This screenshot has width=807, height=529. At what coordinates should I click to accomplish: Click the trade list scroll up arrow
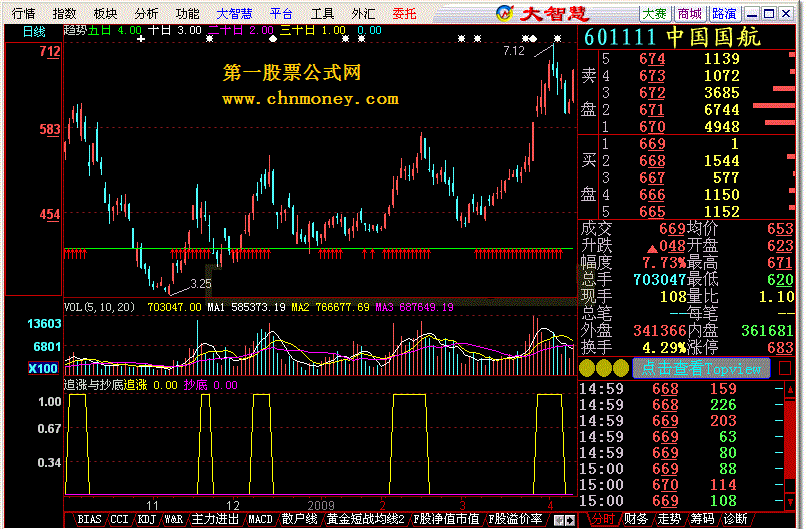[x=790, y=390]
